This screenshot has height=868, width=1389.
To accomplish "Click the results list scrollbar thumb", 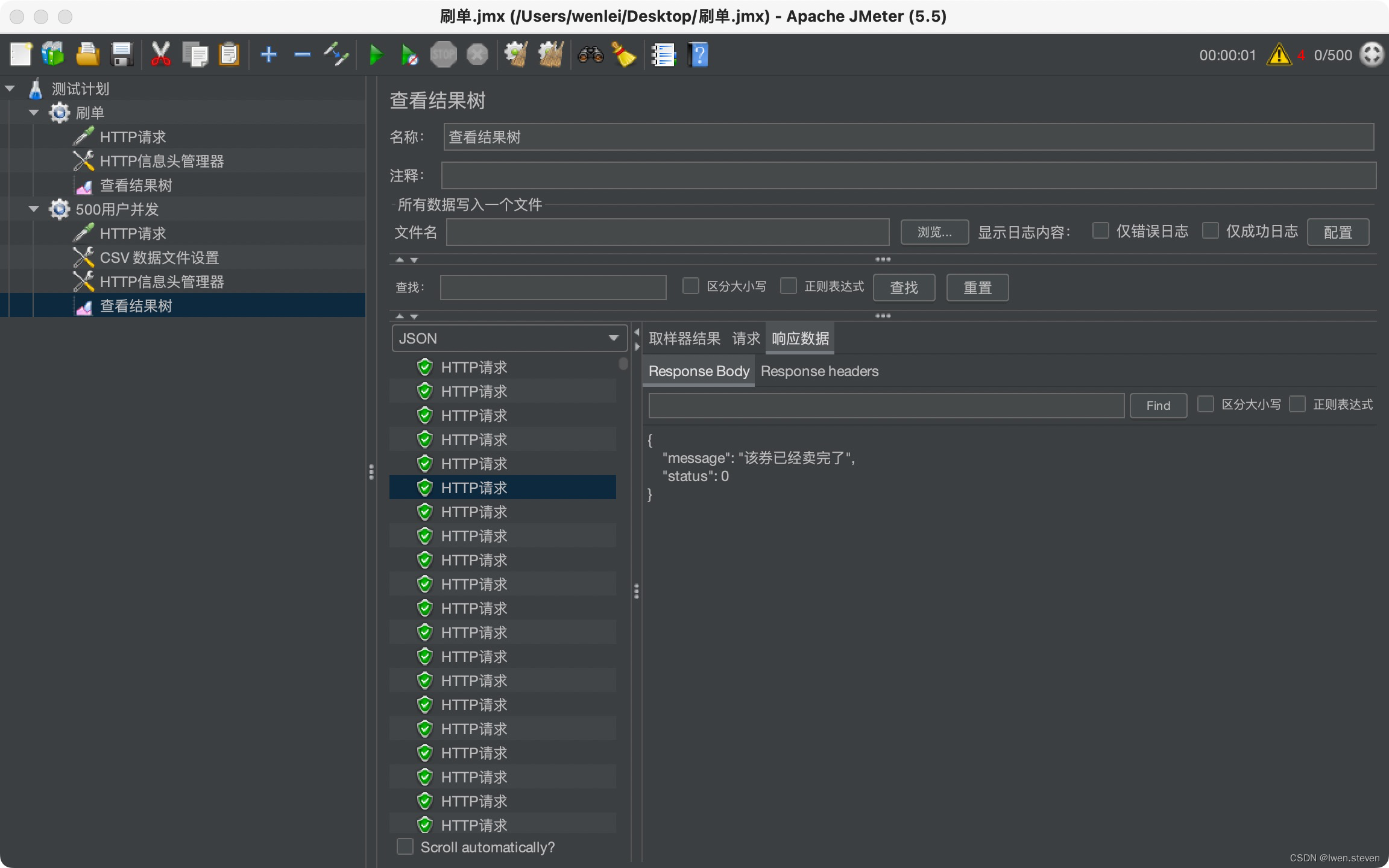I will (623, 363).
